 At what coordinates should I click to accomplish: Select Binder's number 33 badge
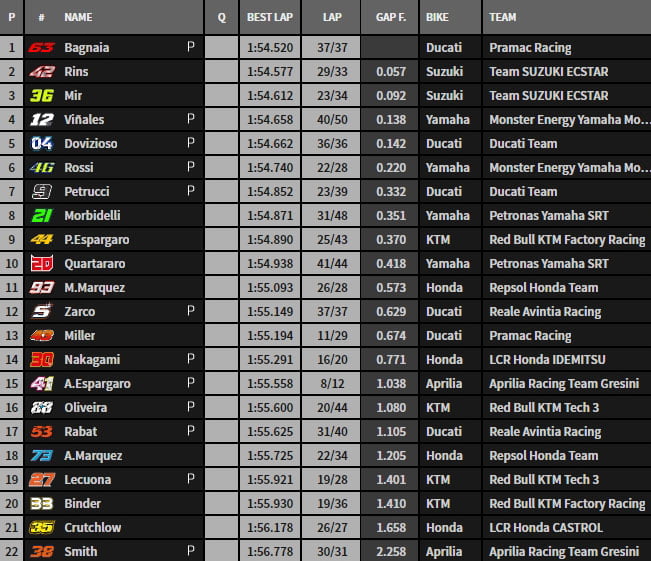(42, 504)
